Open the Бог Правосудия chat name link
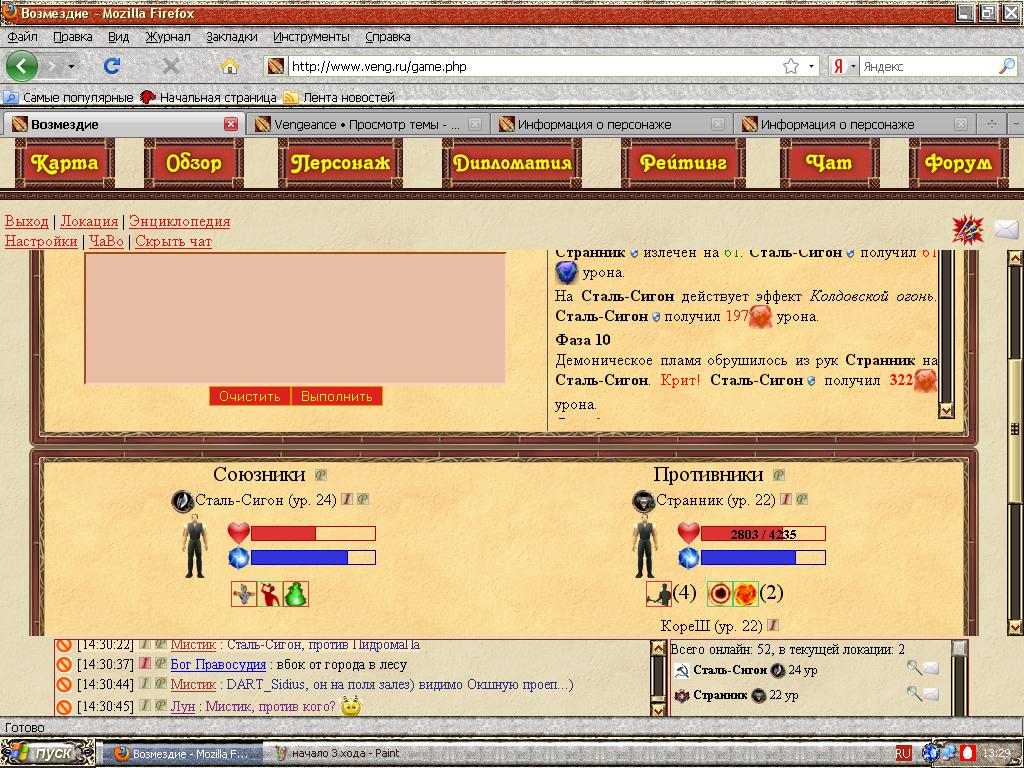Screen dimensions: 1024x768 pos(218,665)
